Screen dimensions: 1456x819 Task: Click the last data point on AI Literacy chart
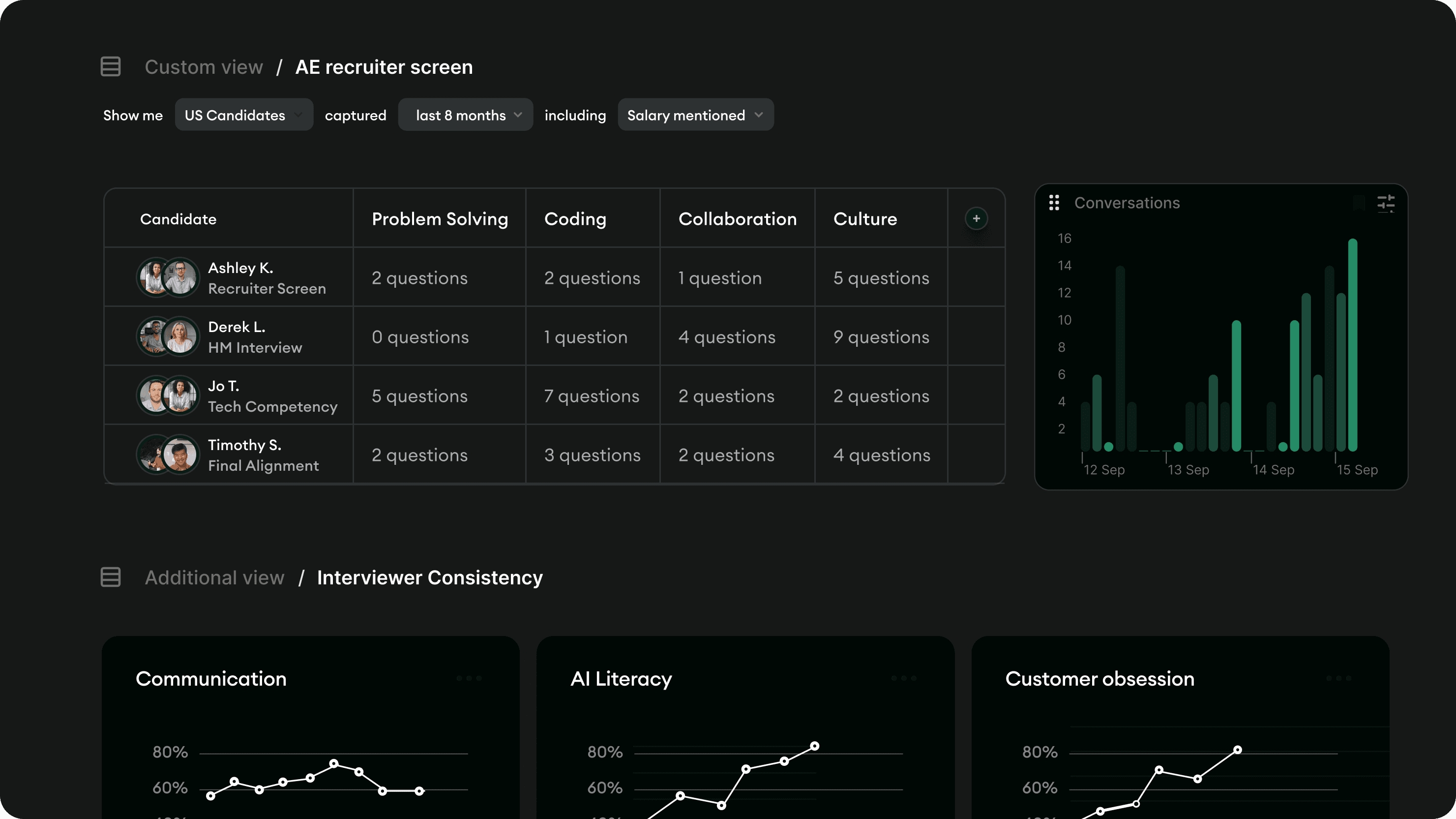pos(814,746)
